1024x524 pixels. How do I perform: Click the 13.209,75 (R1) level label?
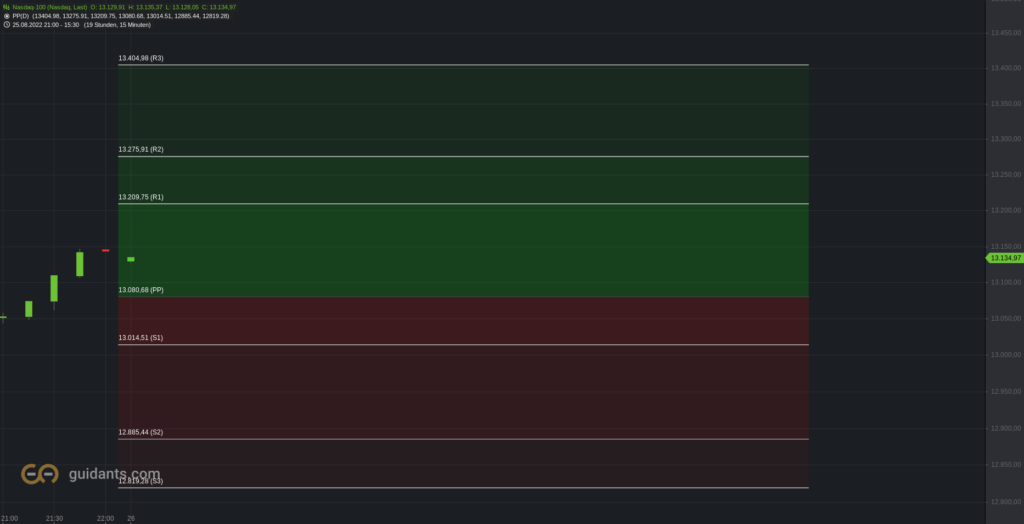pos(141,197)
